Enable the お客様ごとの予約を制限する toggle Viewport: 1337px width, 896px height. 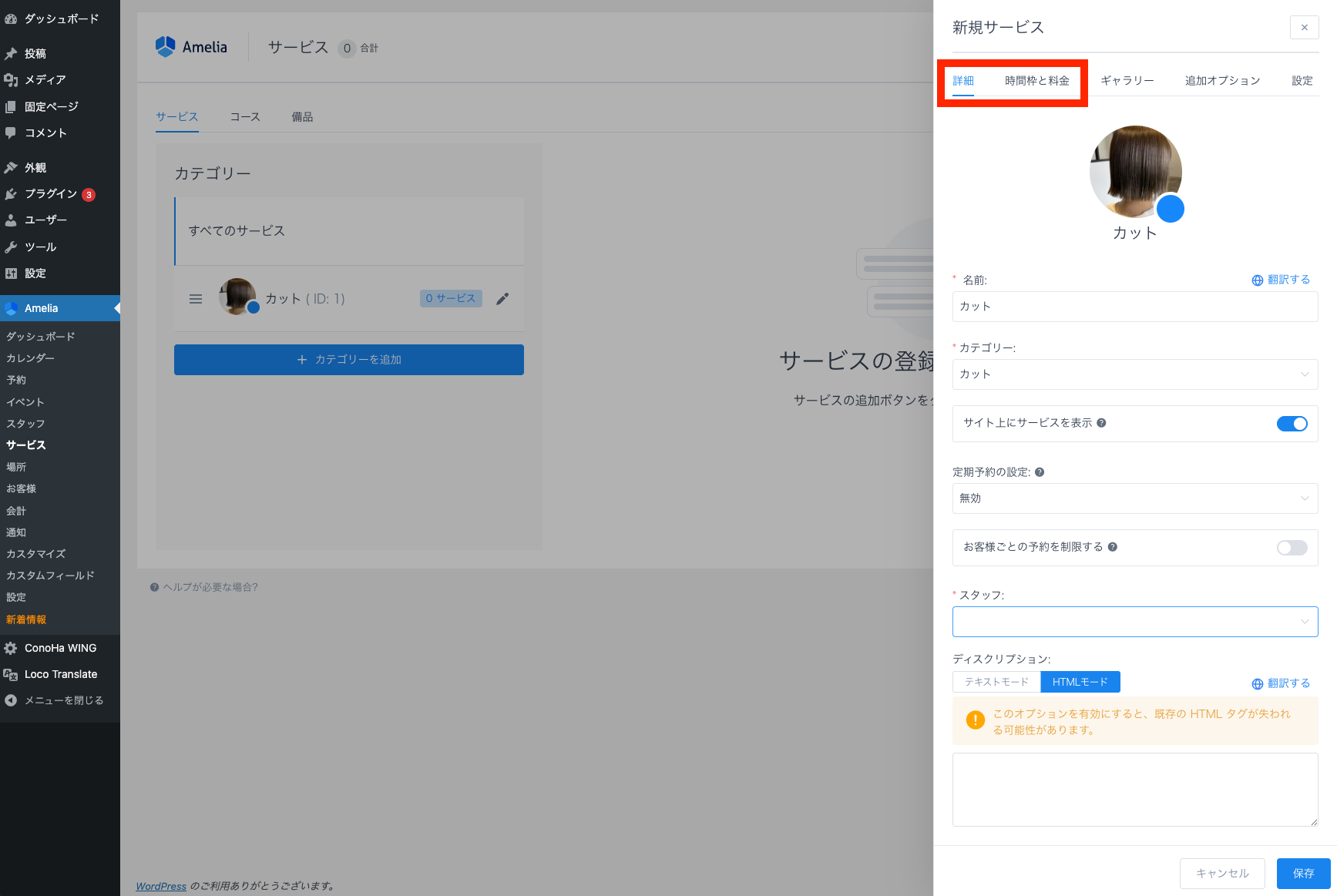1292,548
